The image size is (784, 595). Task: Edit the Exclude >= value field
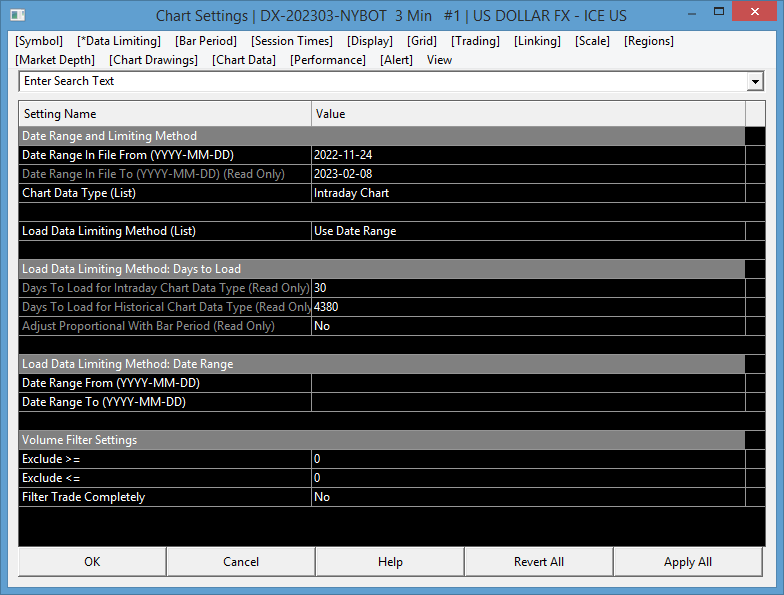click(527, 459)
